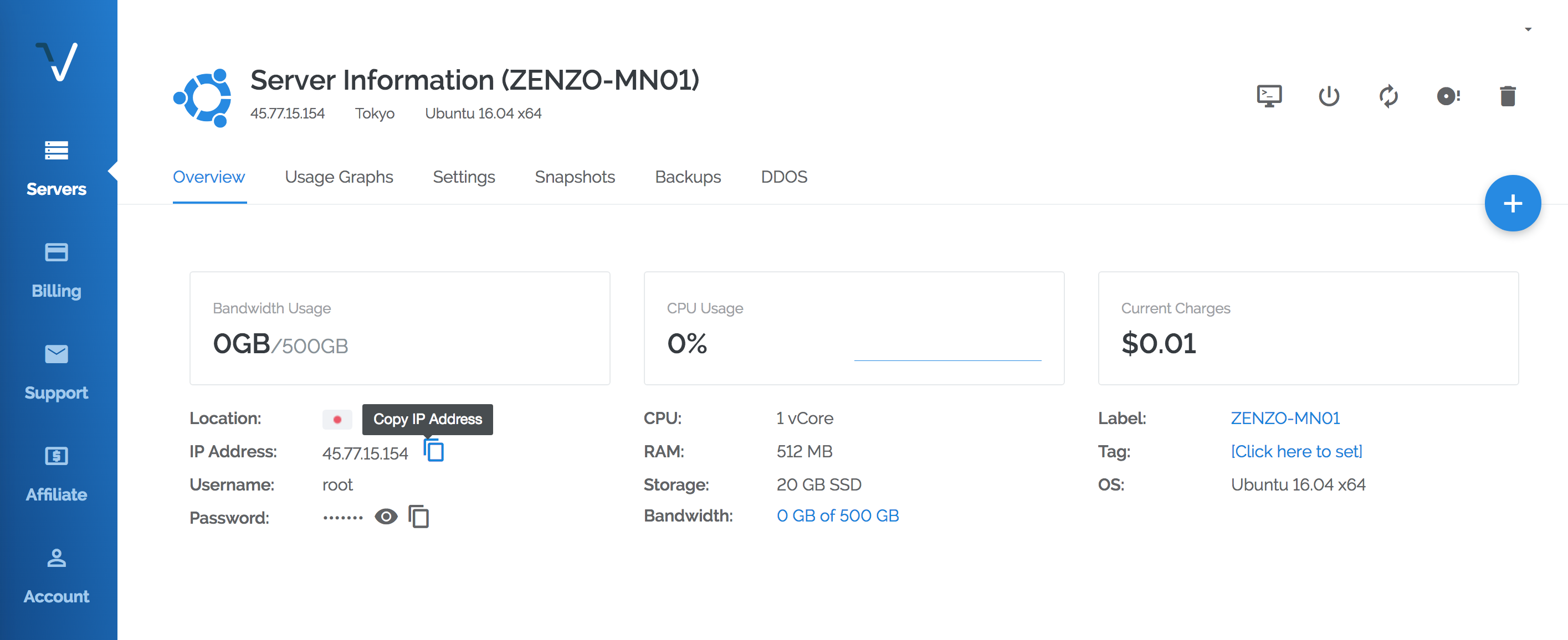Open the server console view

click(1269, 96)
